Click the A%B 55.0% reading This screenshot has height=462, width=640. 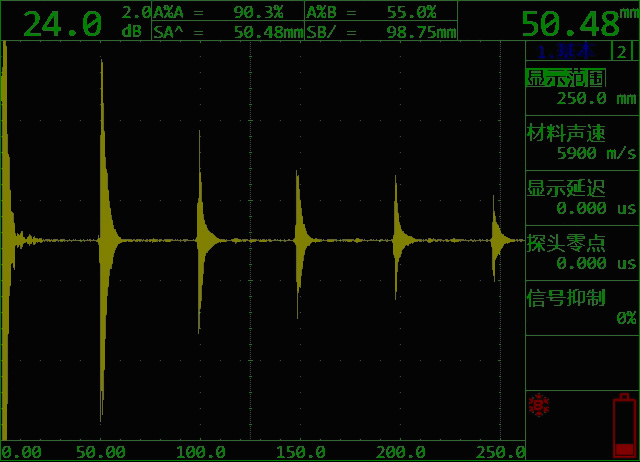click(x=380, y=12)
